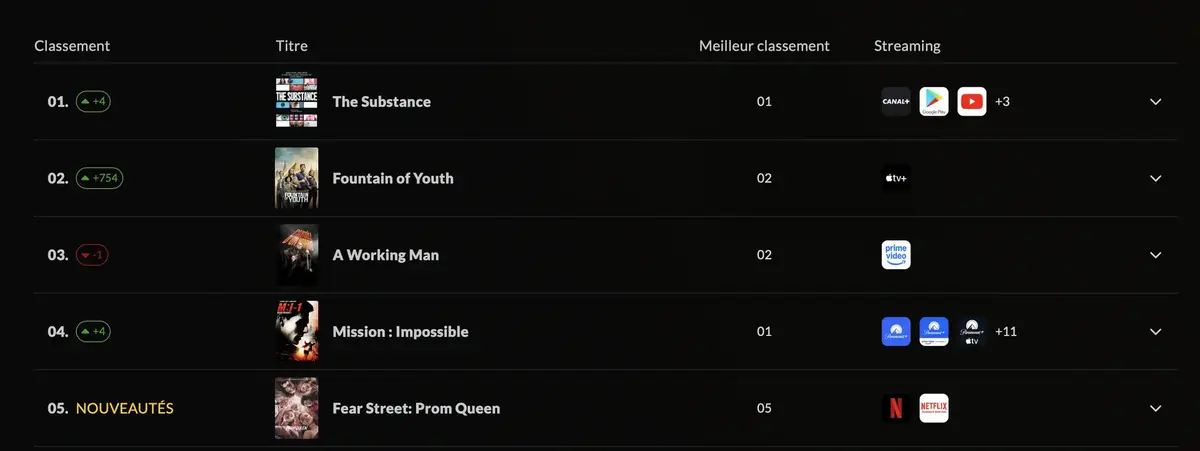
Task: Open The Substance title link
Action: (381, 102)
